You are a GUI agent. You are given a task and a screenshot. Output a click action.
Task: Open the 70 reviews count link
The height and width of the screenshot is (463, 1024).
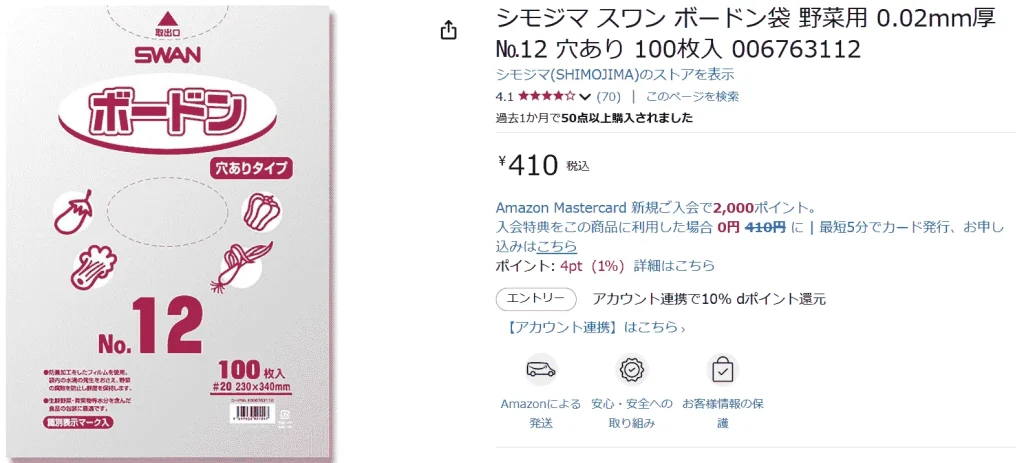click(x=609, y=97)
